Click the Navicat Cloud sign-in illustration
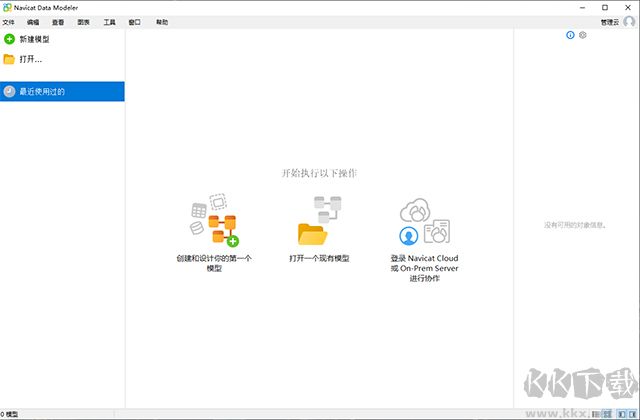The width and height of the screenshot is (640, 420). coord(424,222)
